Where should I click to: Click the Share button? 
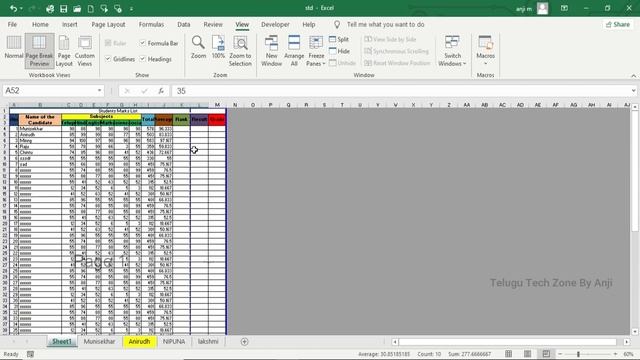click(x=618, y=24)
